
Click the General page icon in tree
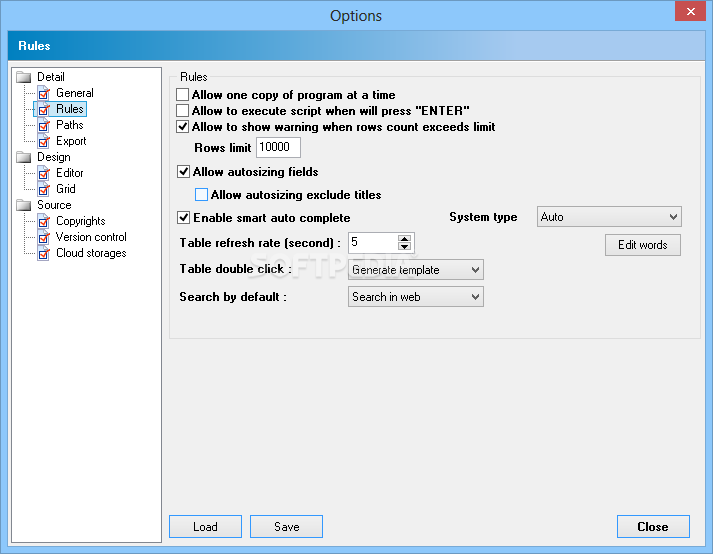coord(44,94)
